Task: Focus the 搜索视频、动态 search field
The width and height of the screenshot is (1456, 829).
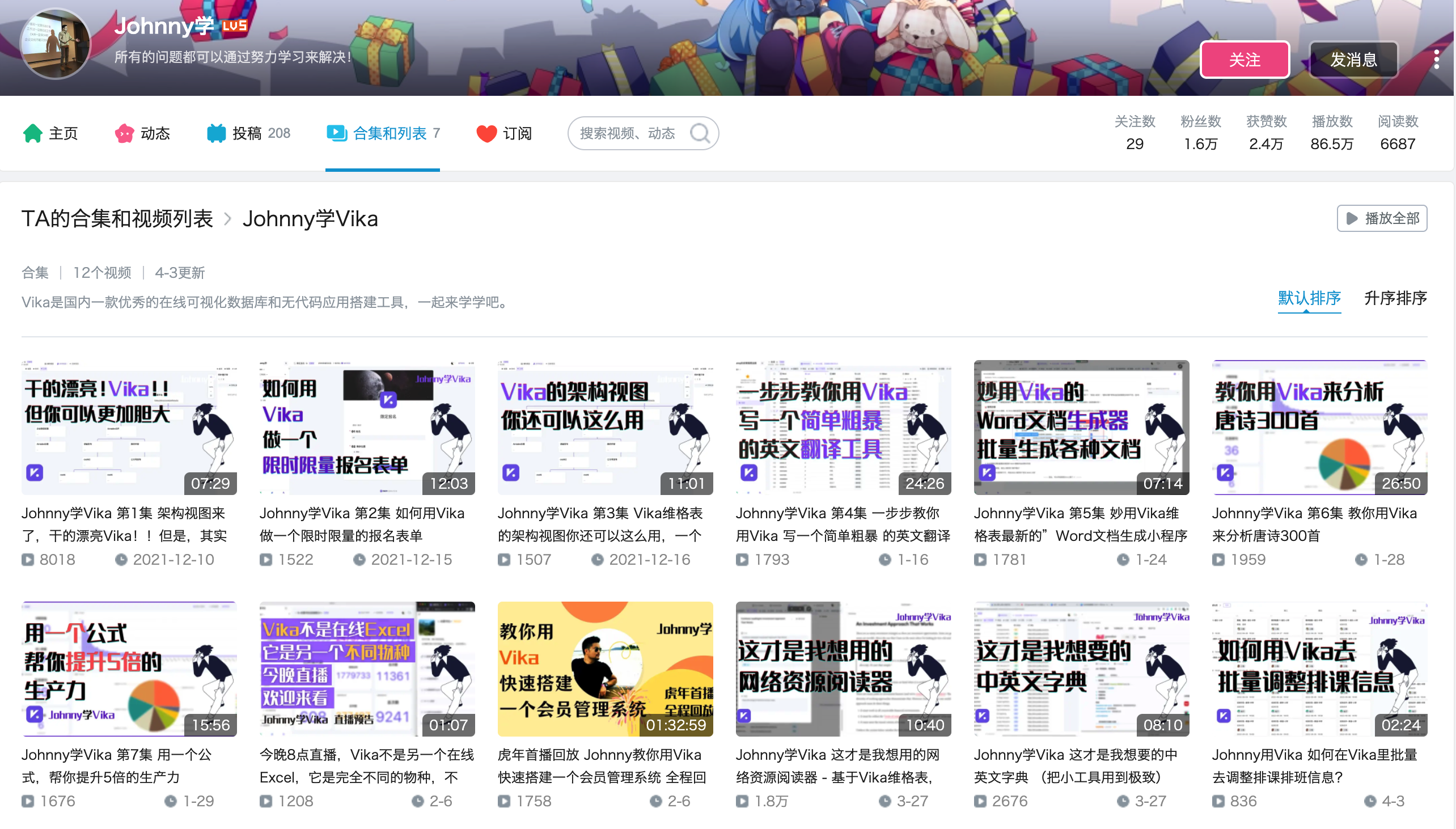Action: click(x=643, y=133)
